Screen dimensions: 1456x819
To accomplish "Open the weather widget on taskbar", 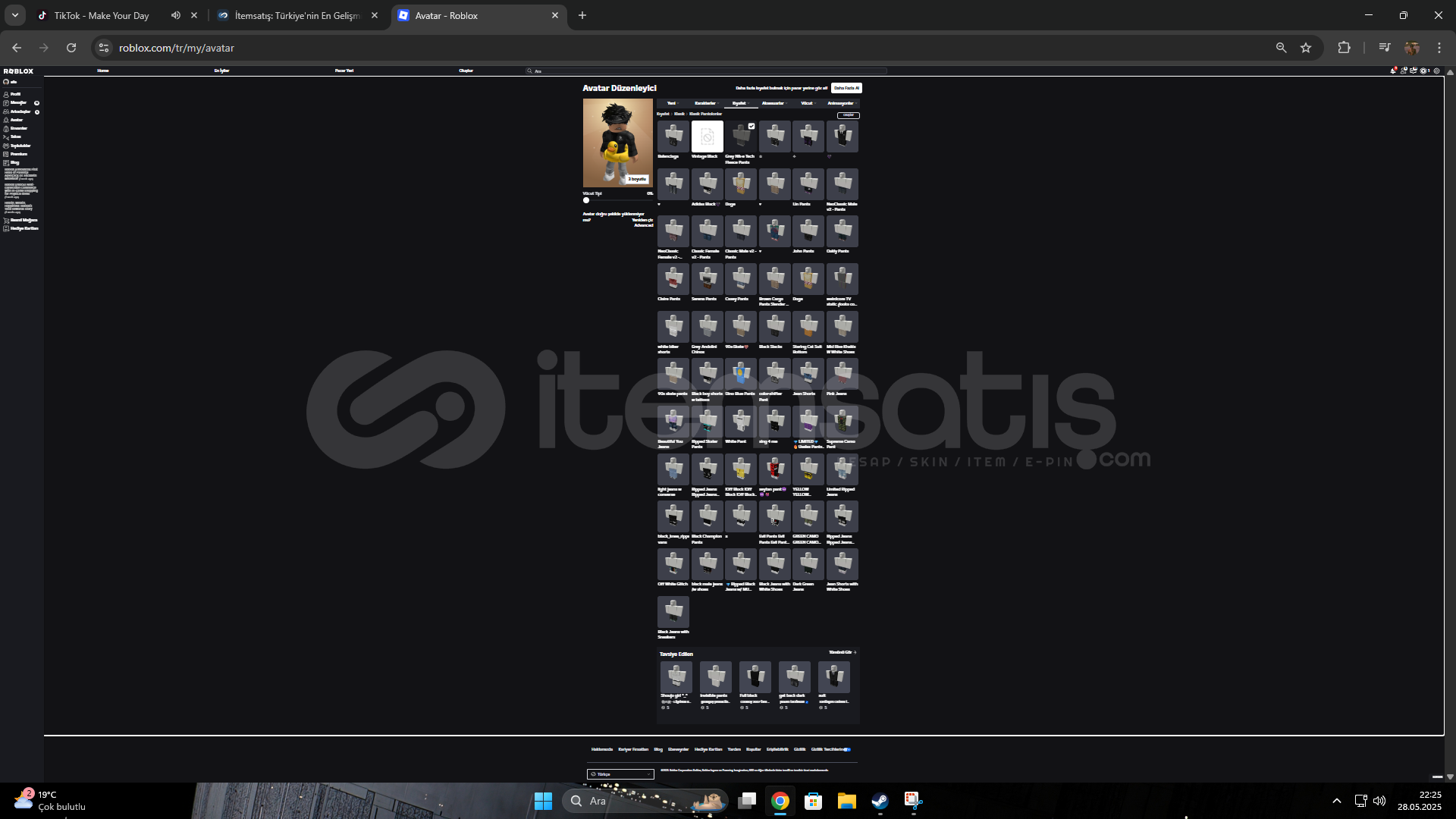I will 50,801.
